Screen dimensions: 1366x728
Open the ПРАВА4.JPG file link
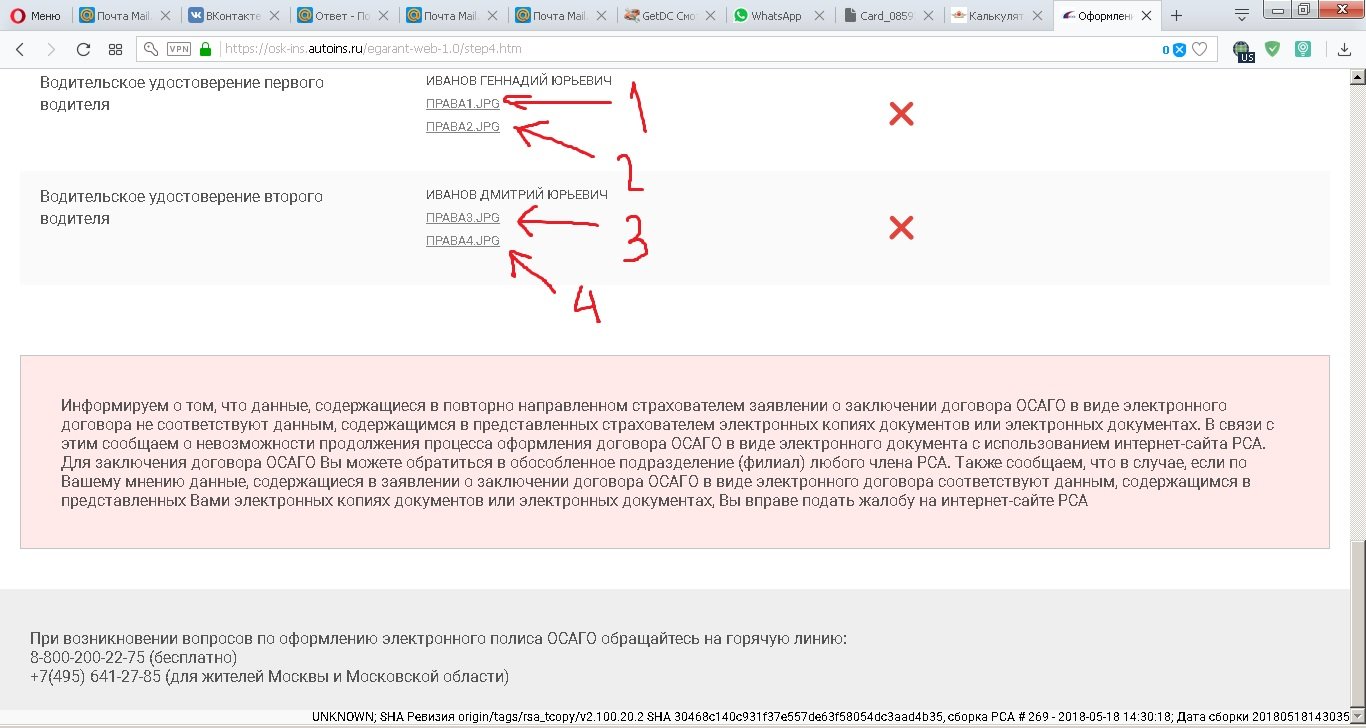(463, 240)
